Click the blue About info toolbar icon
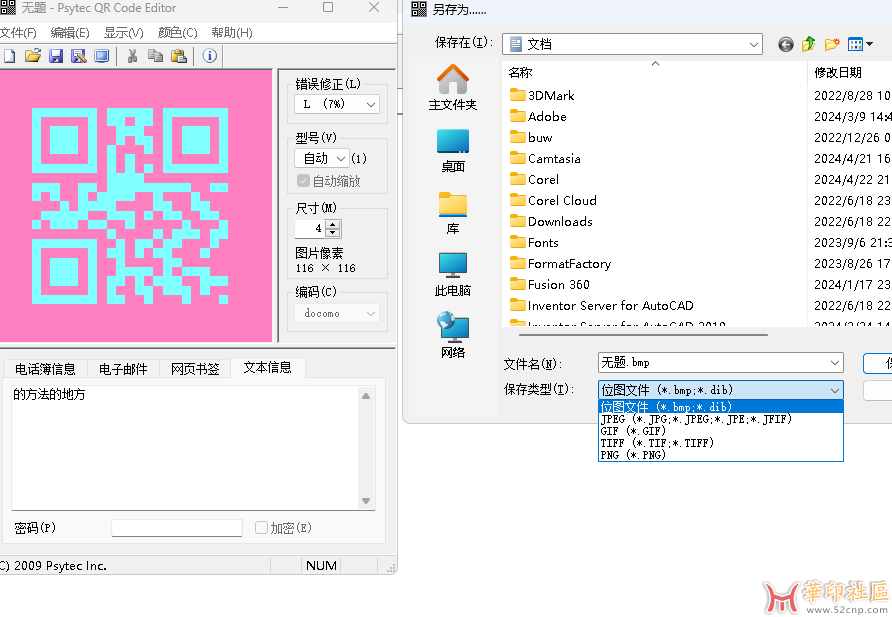This screenshot has height=617, width=892. click(x=209, y=56)
